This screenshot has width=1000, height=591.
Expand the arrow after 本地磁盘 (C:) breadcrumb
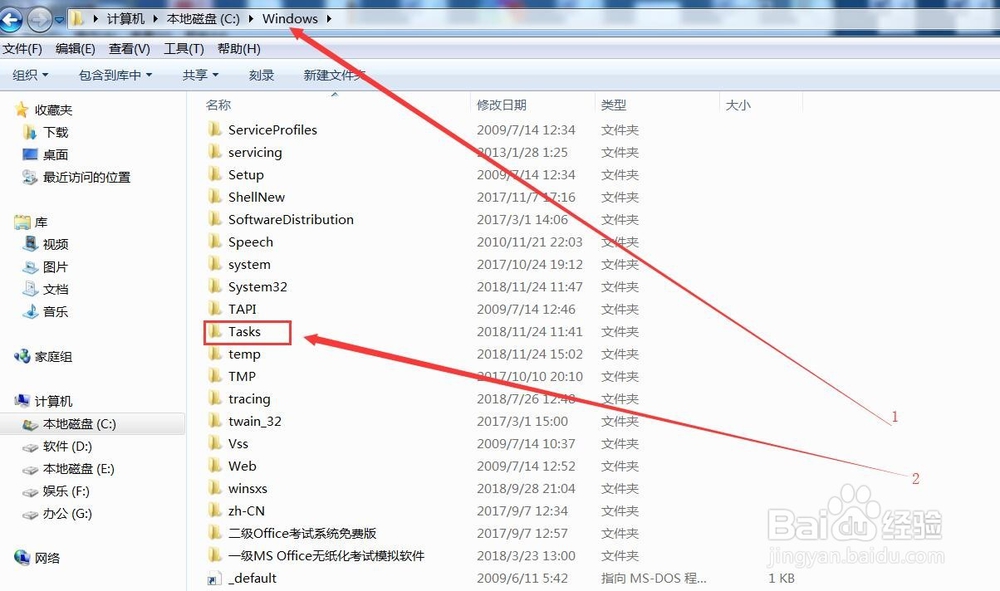click(251, 18)
